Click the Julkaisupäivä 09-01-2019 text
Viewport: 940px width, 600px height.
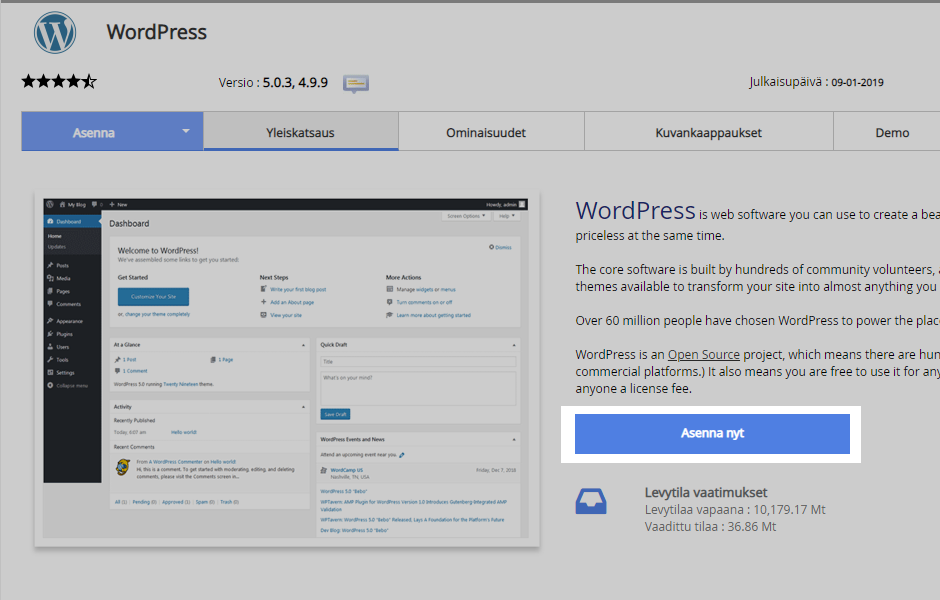816,82
